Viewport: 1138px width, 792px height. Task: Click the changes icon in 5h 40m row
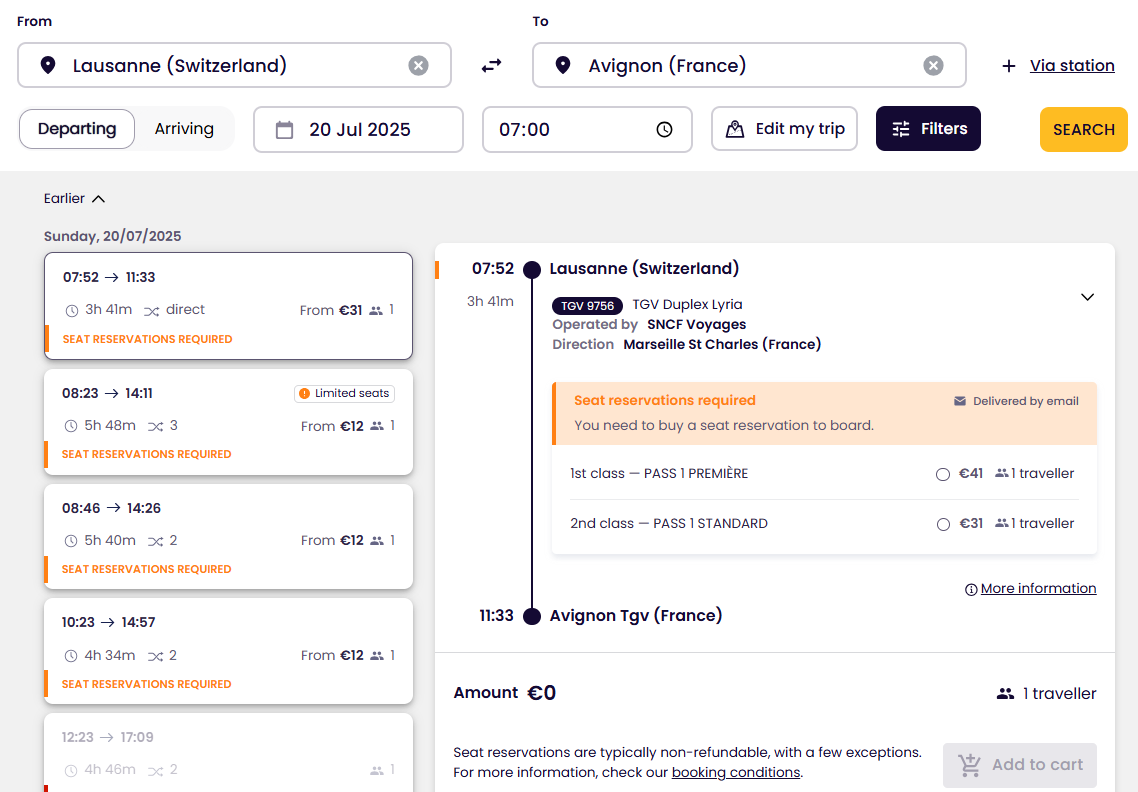click(155, 541)
